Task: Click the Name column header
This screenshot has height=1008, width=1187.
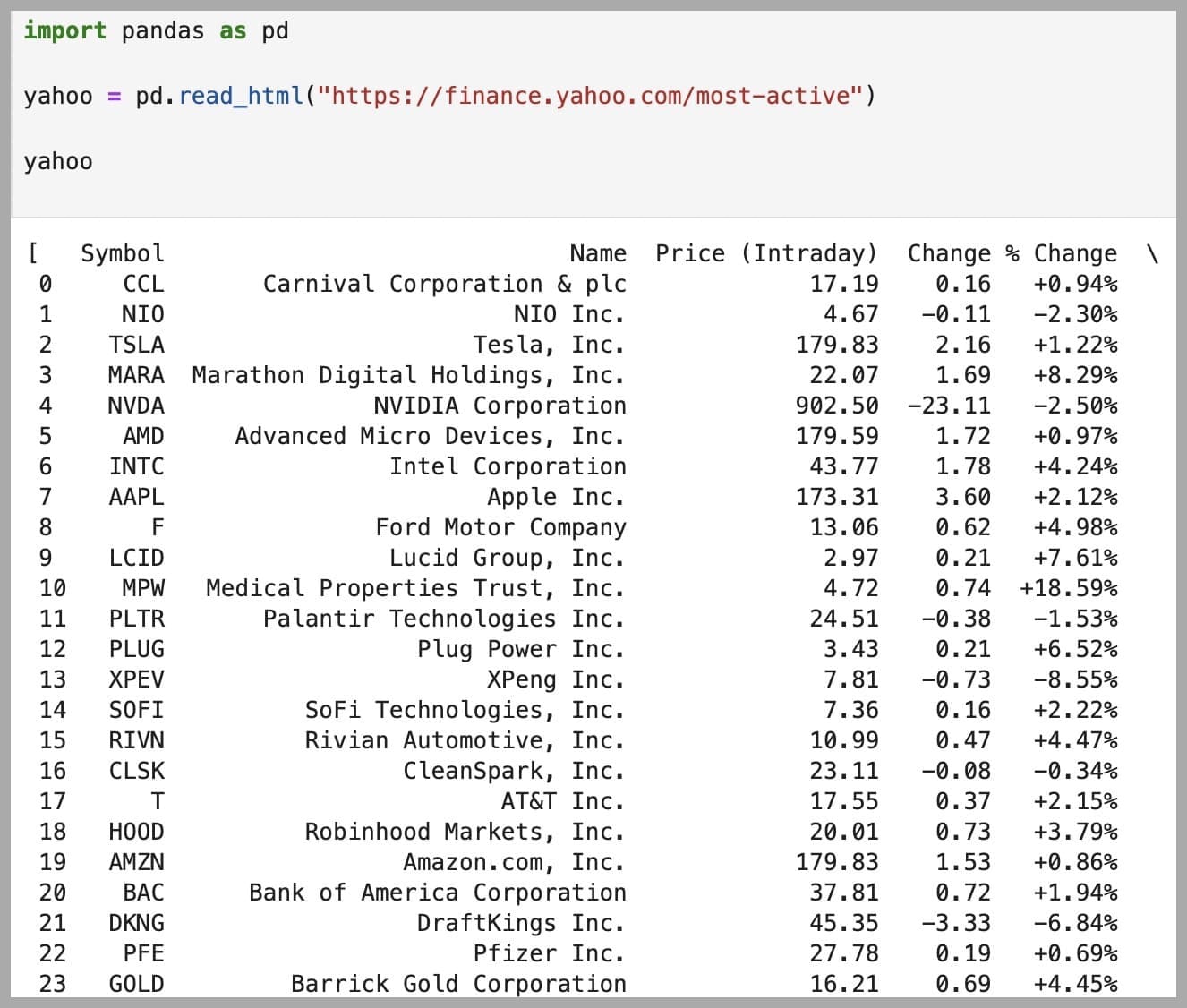Action: click(598, 253)
